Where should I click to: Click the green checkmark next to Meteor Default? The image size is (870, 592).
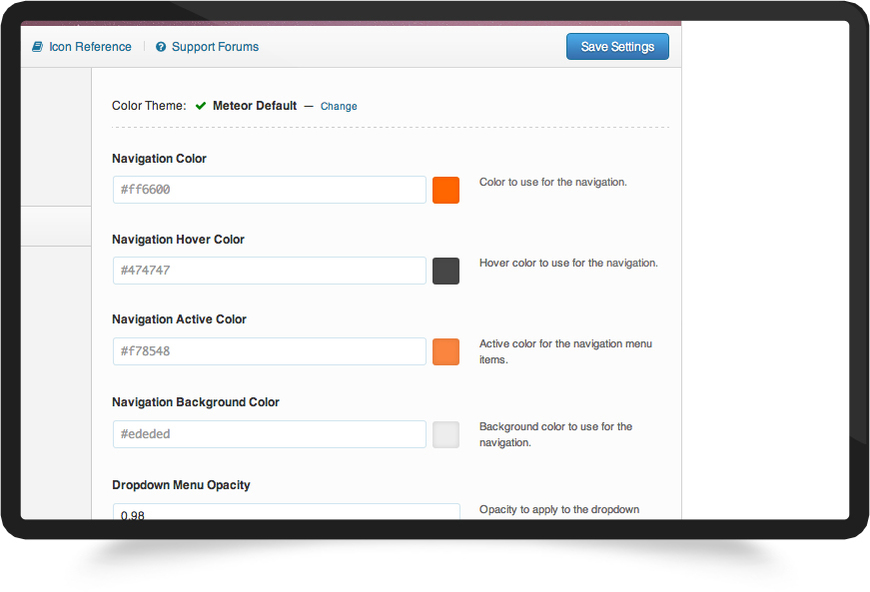coord(201,105)
